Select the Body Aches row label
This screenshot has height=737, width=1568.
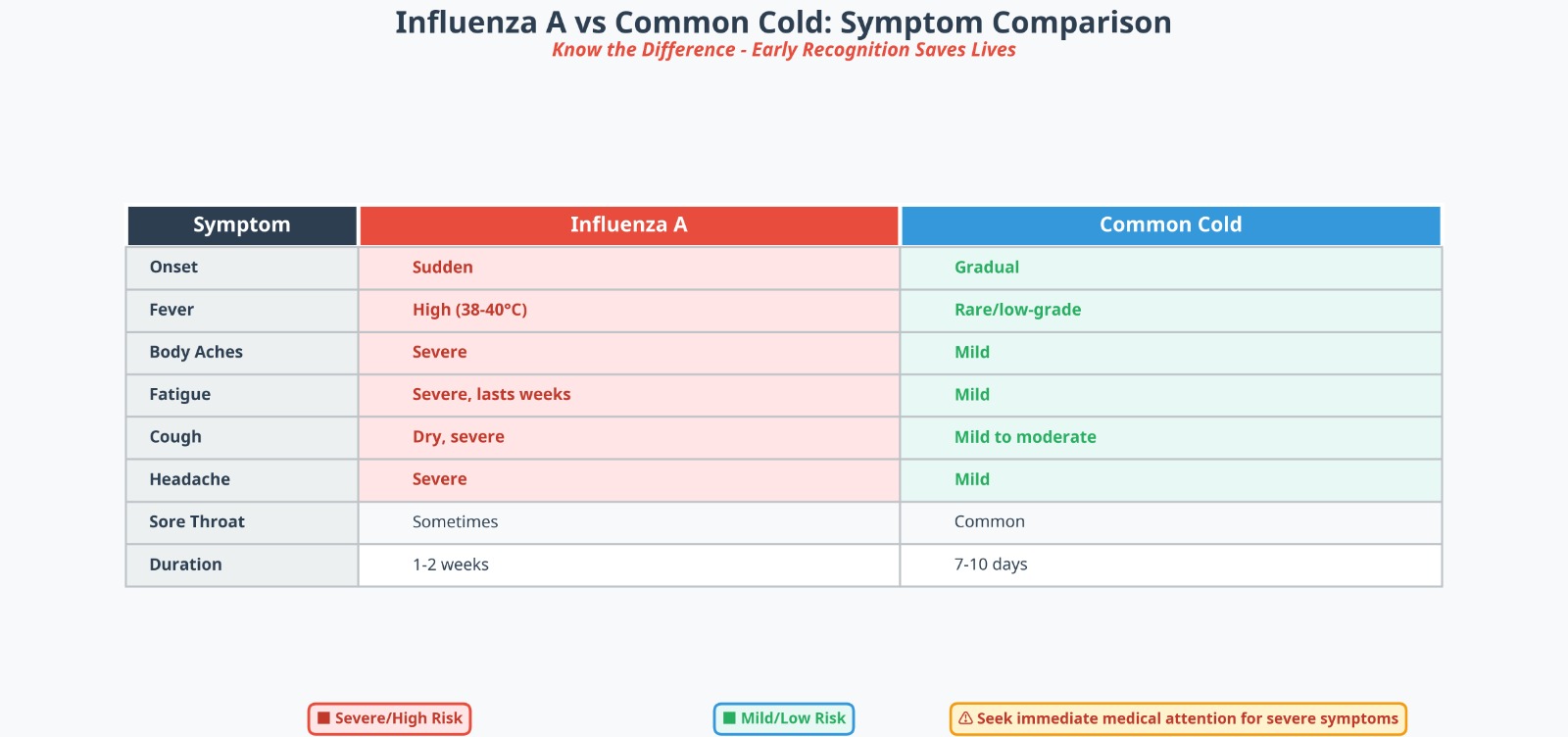pyautogui.click(x=196, y=352)
